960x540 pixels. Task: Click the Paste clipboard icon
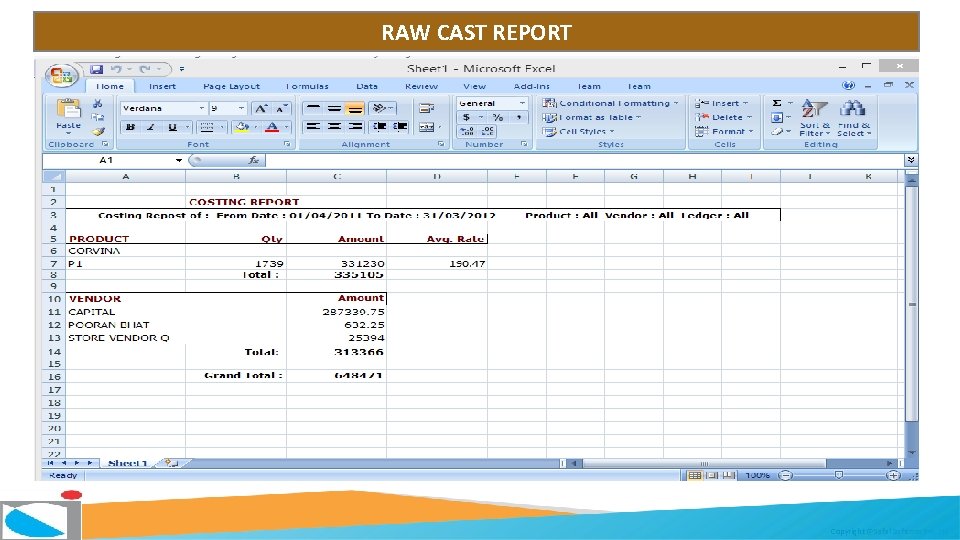point(68,109)
